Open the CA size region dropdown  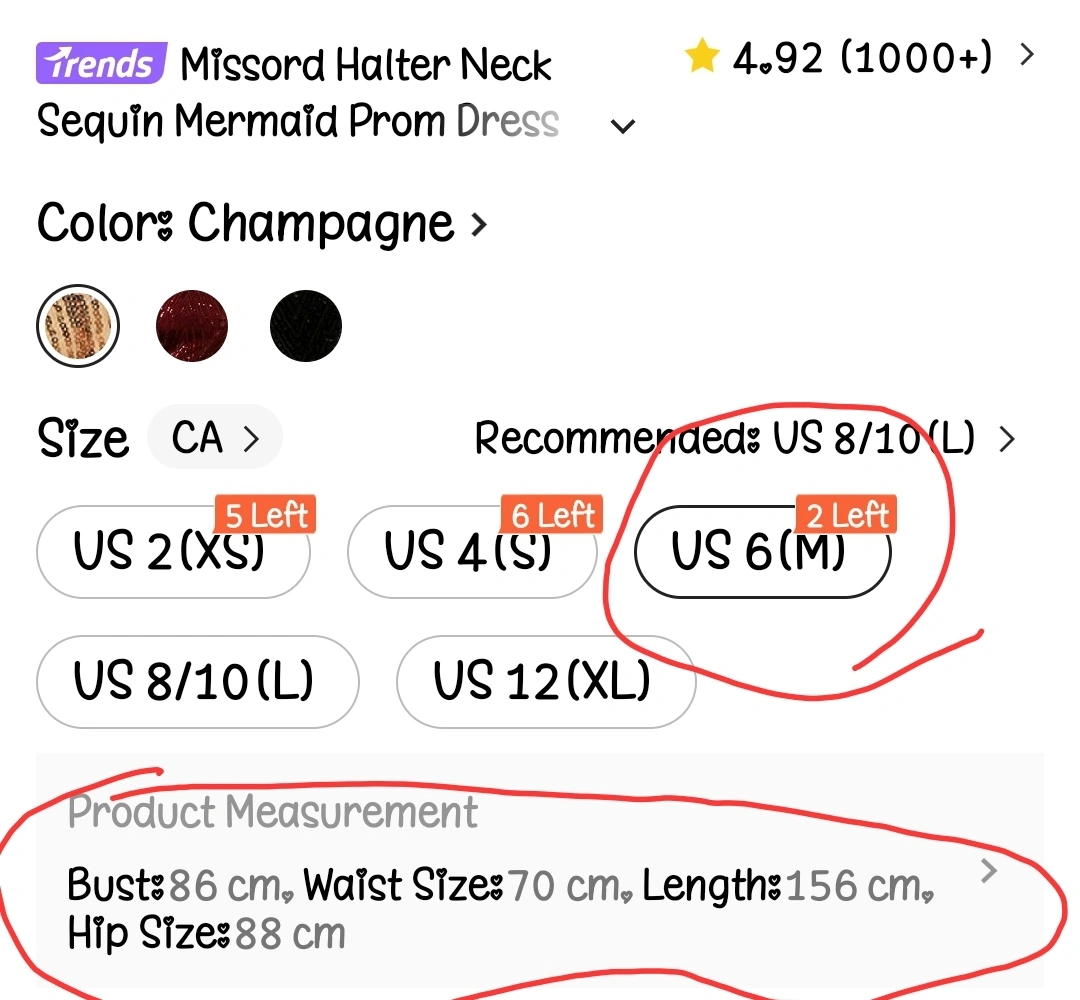tap(215, 437)
